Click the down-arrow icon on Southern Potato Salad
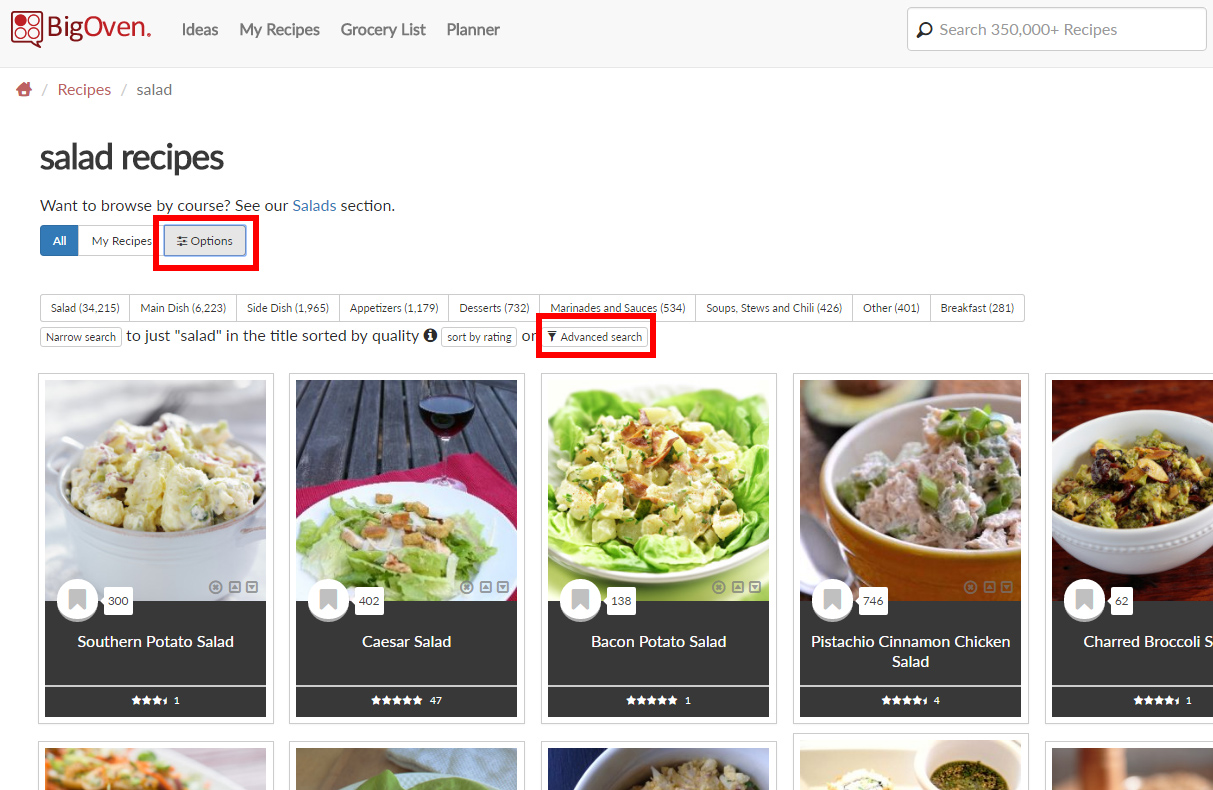This screenshot has height=790, width=1213. pos(252,587)
